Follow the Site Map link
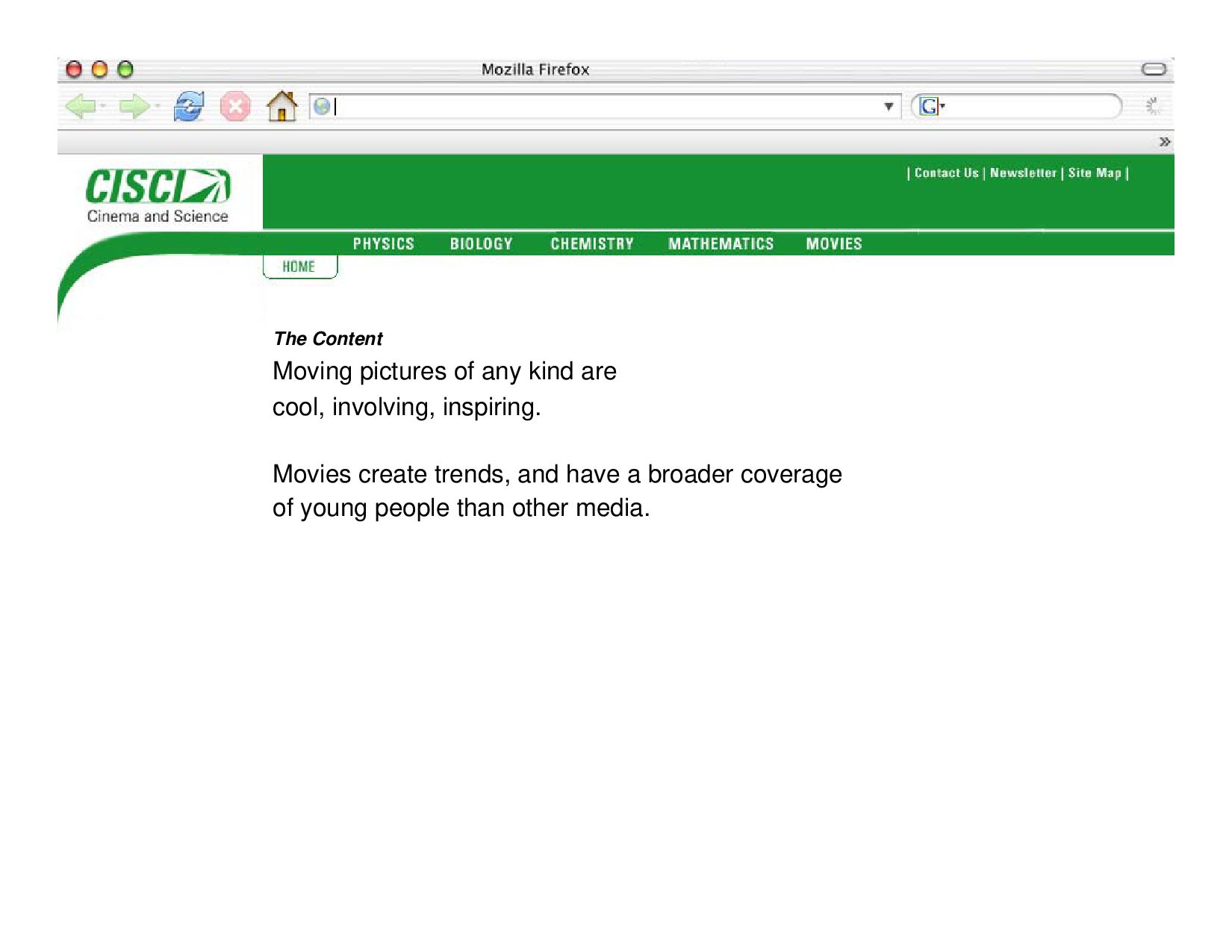Screen dimensions: 1232x952 click(1095, 173)
